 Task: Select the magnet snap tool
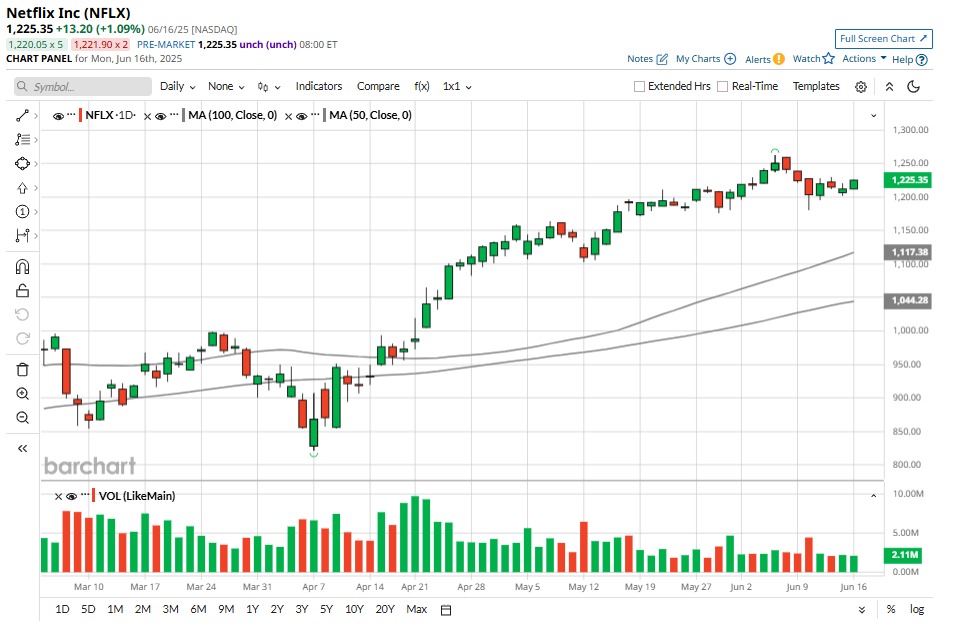(22, 266)
